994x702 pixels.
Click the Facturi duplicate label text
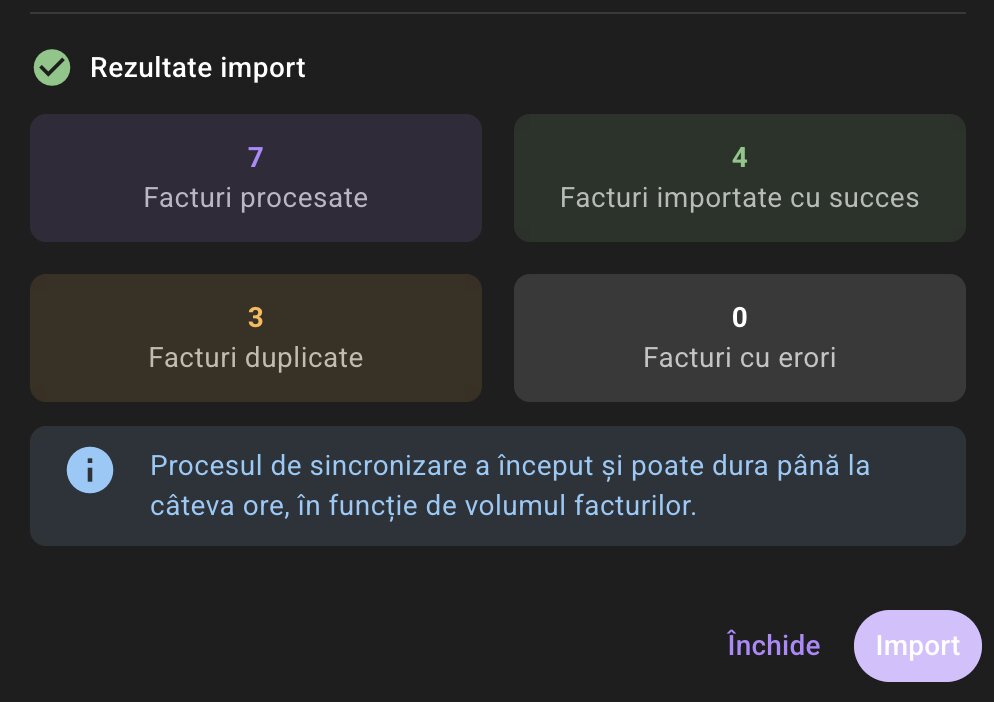[255, 357]
